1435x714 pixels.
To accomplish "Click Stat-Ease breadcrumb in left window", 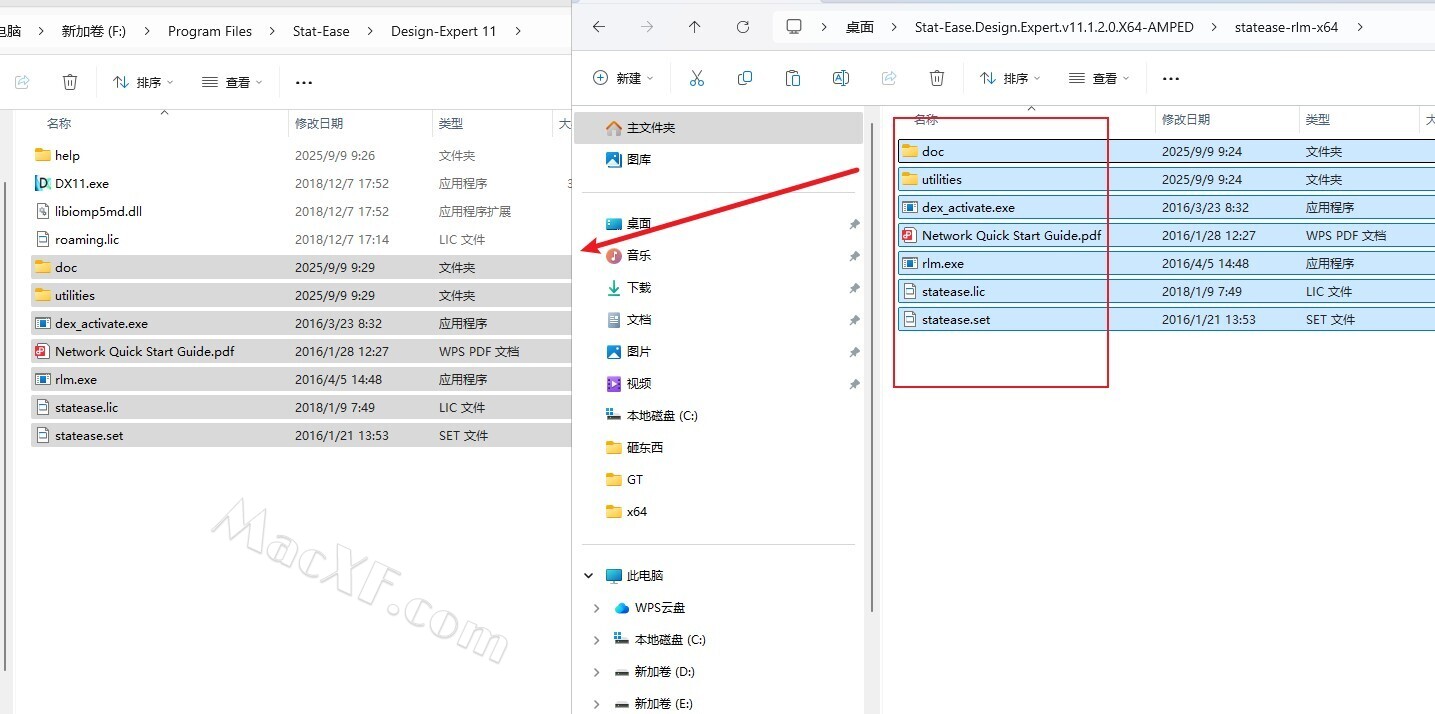I will 321,31.
